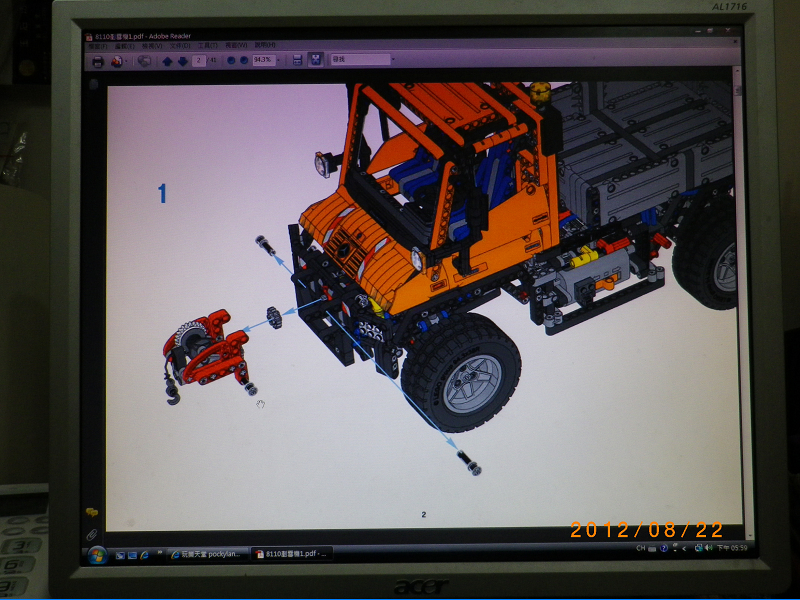This screenshot has width=800, height=600.
Task: Open the Attachments paperclip panel icon
Action: coord(92,534)
